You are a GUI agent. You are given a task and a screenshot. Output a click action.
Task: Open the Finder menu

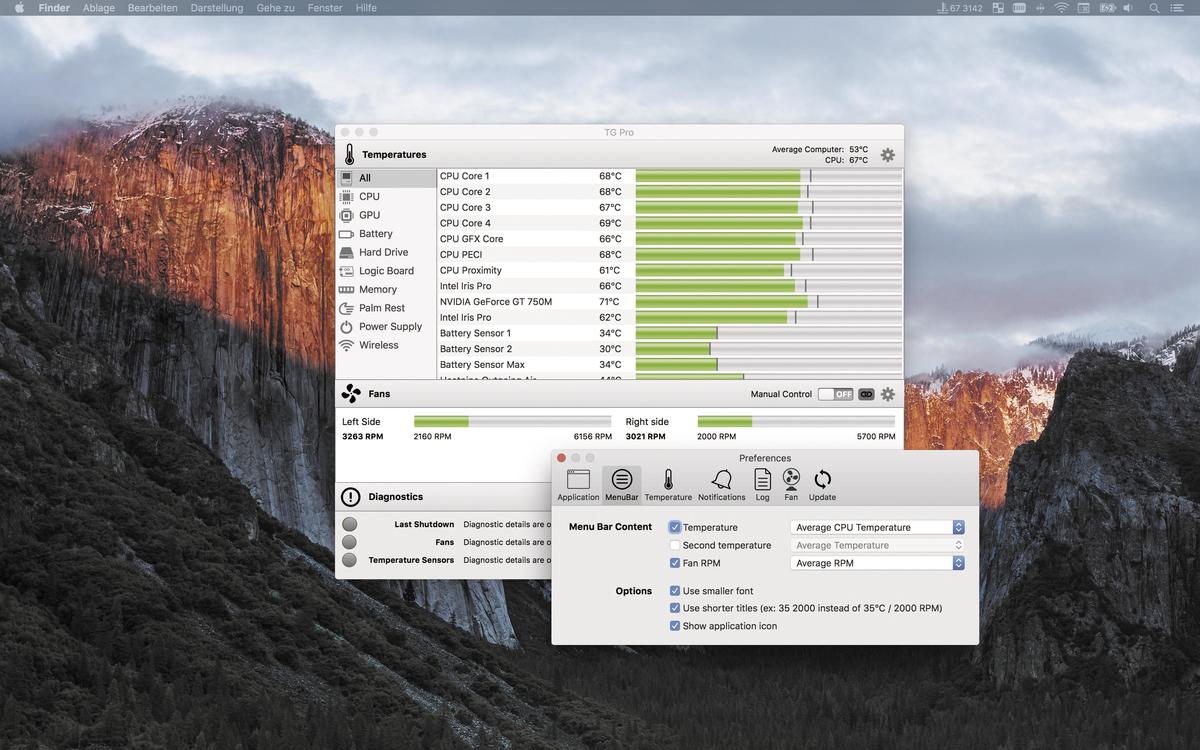54,8
